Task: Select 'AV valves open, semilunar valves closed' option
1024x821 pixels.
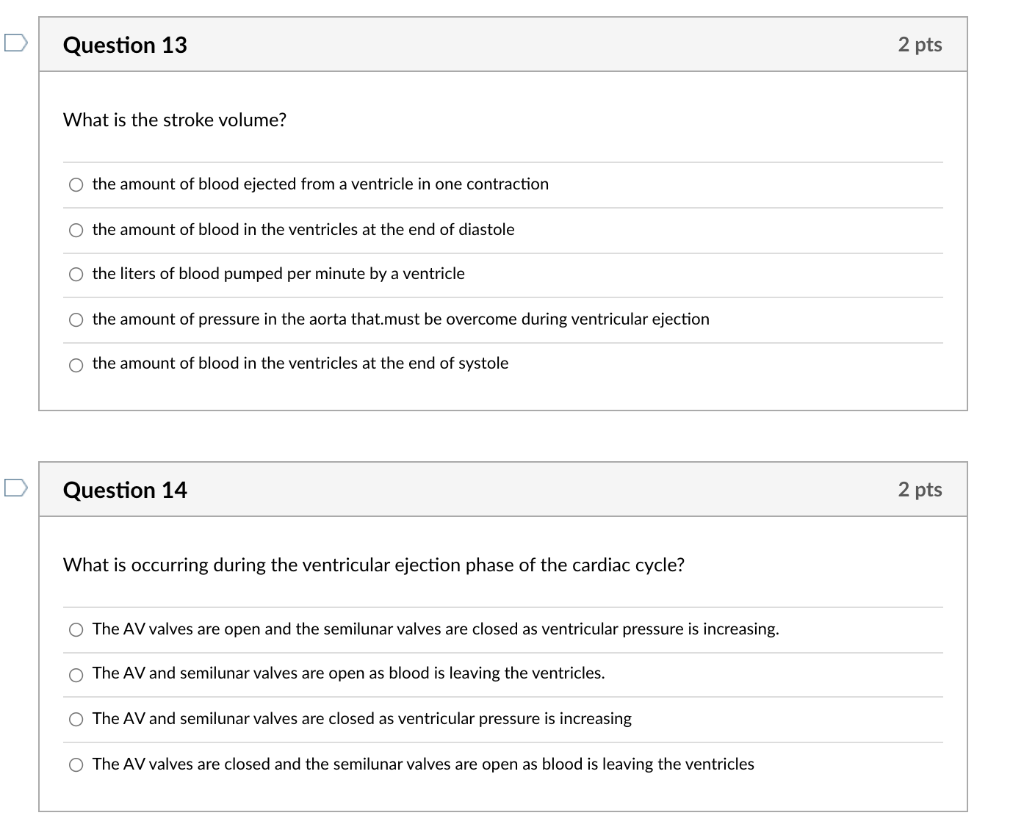Action: pyautogui.click(x=76, y=630)
